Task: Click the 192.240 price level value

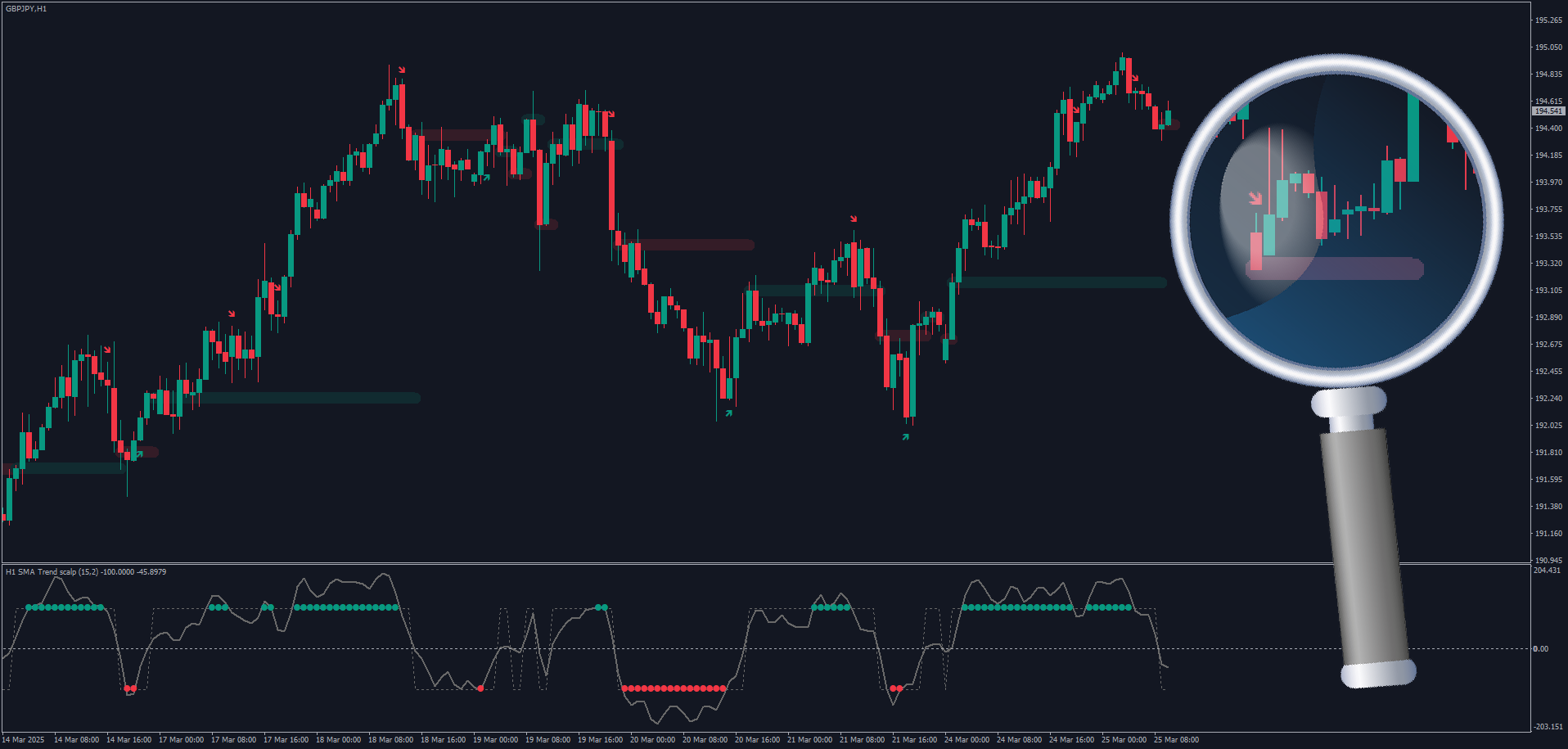Action: (1548, 399)
